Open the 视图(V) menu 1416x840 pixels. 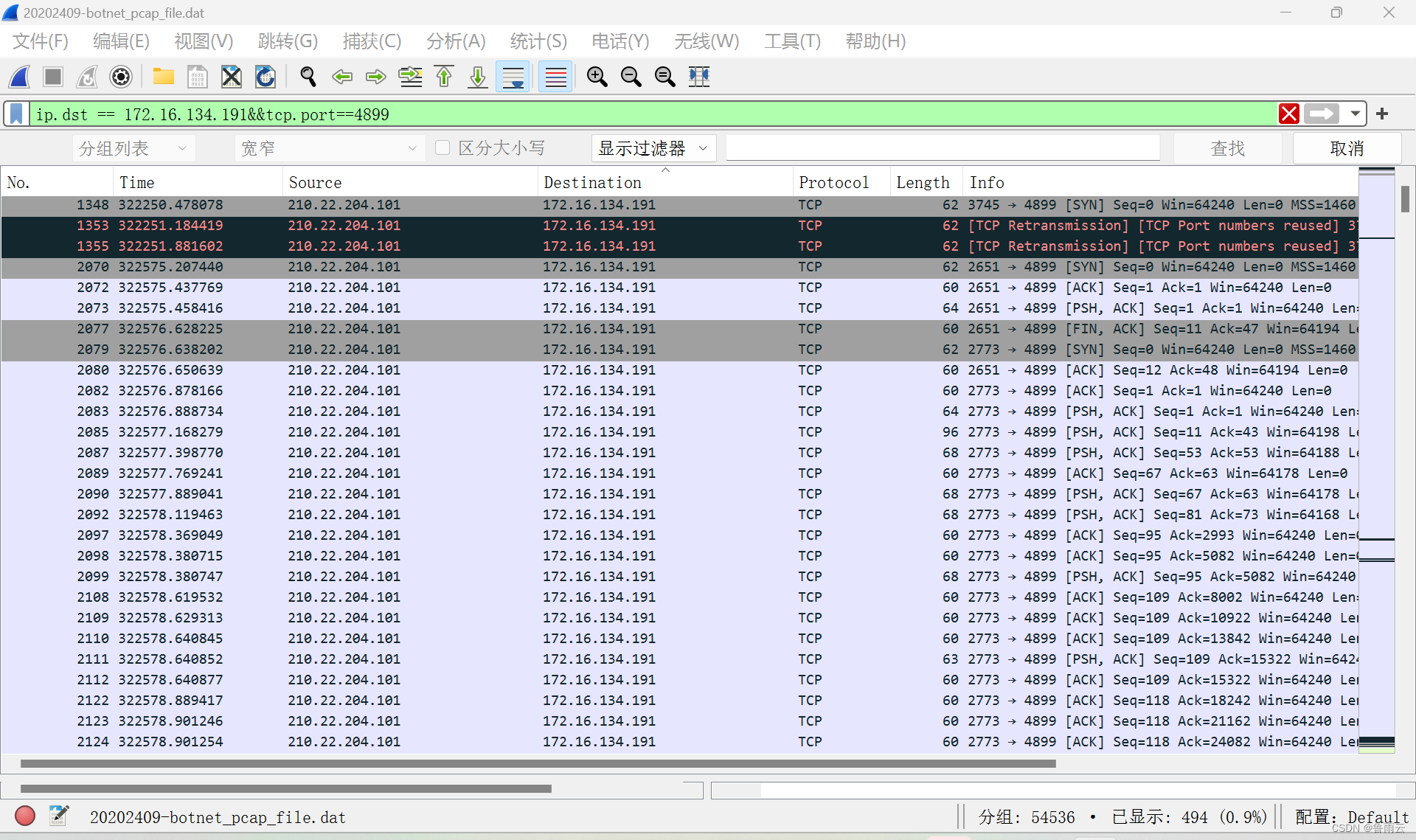pos(204,41)
